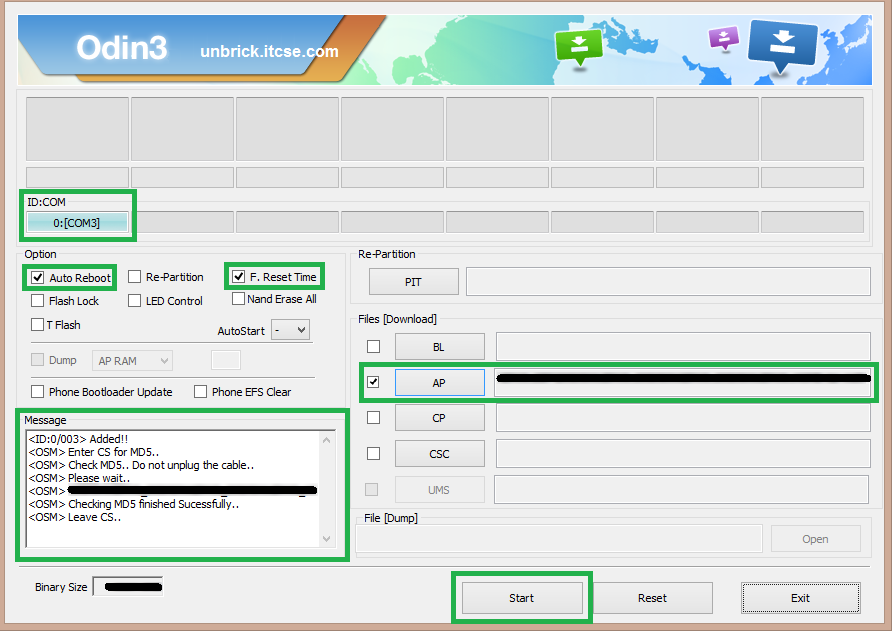The height and width of the screenshot is (631, 892).
Task: Open the AutoStart dropdown
Action: [291, 330]
